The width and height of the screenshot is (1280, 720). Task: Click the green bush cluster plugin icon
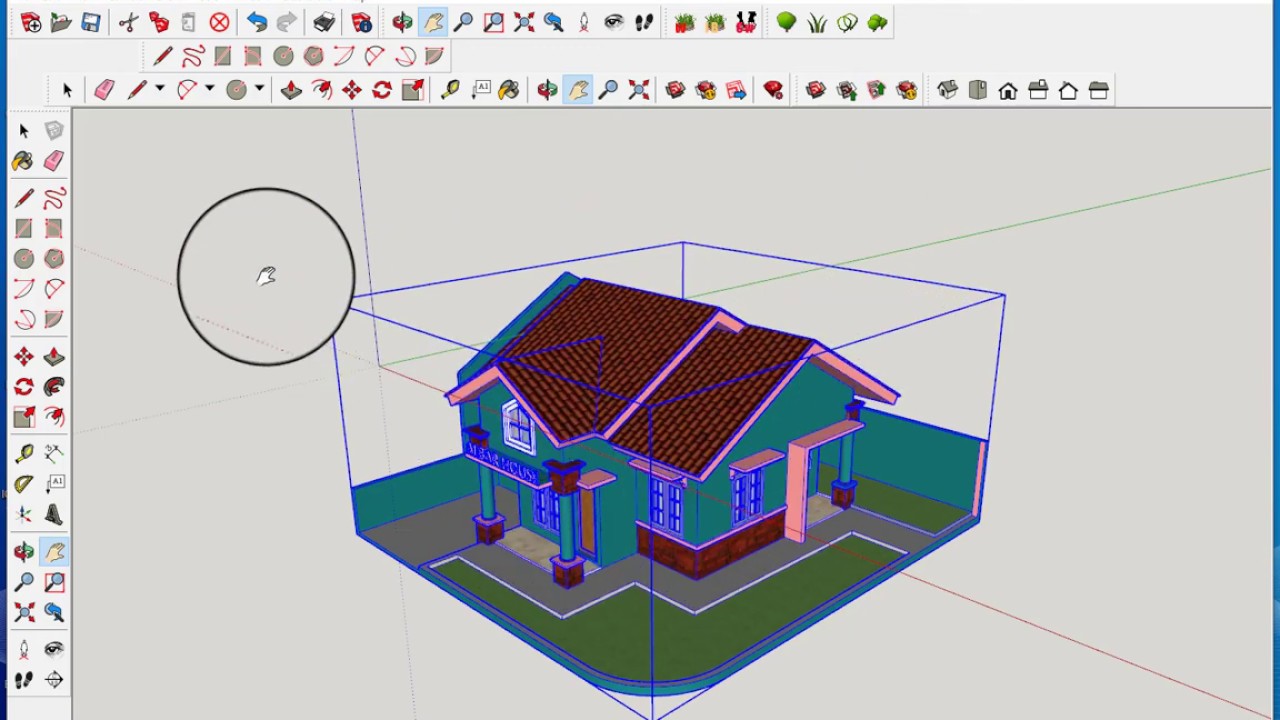(x=877, y=22)
